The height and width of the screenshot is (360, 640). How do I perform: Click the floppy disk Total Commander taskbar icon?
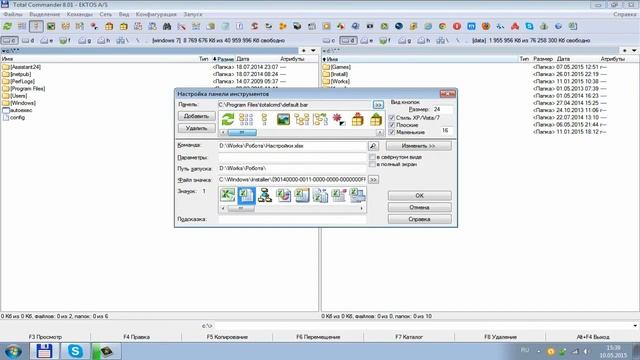[44, 351]
